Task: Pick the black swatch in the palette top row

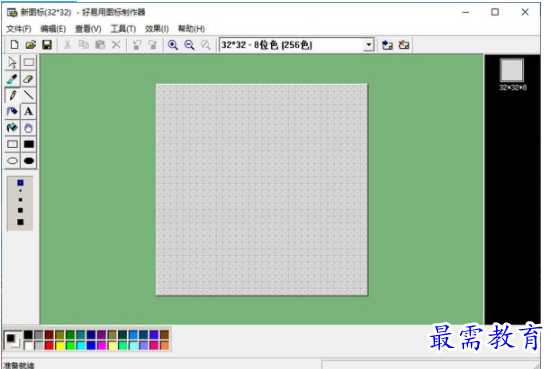Action: (x=28, y=335)
